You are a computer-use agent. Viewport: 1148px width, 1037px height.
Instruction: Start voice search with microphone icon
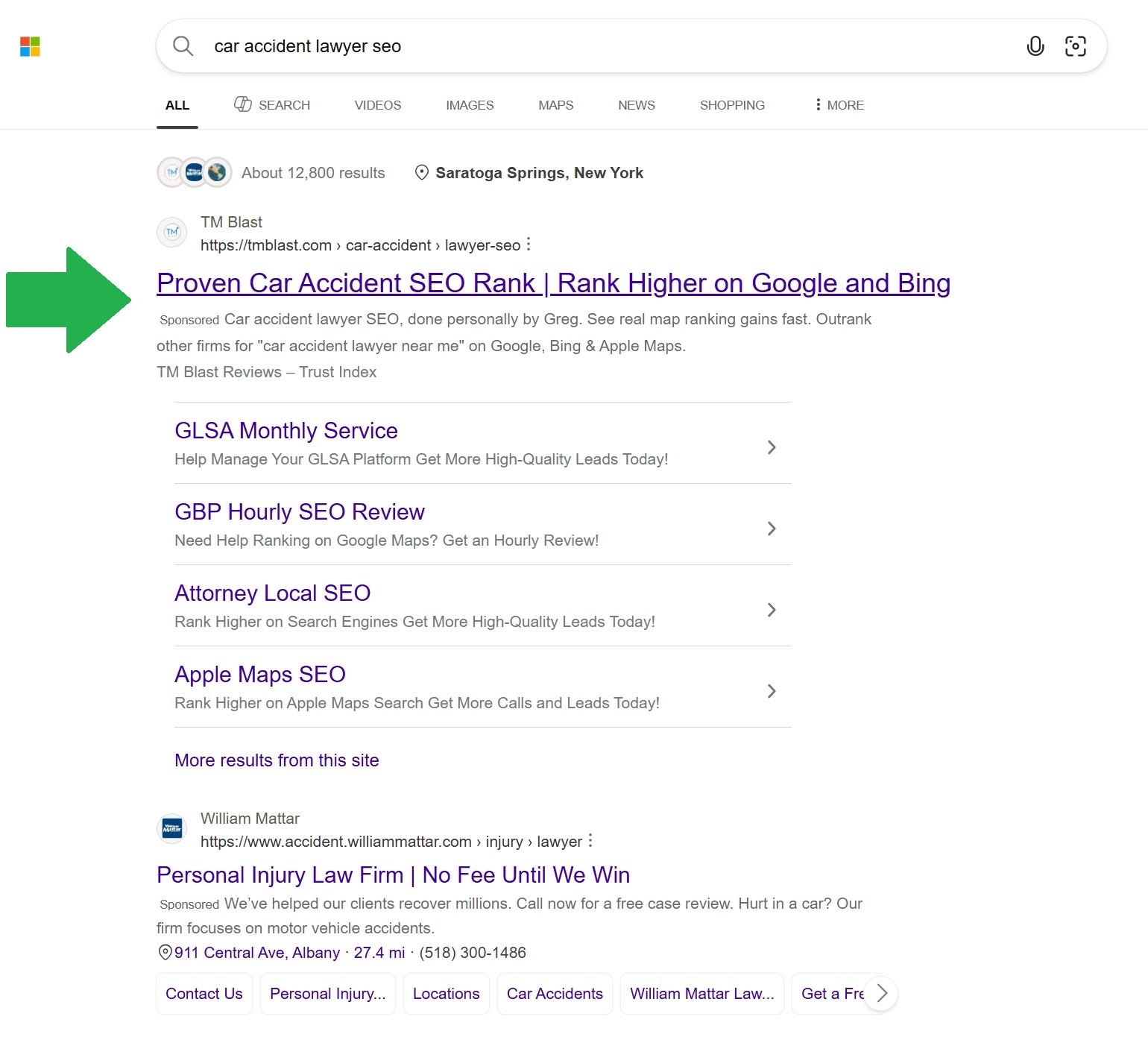point(1035,46)
